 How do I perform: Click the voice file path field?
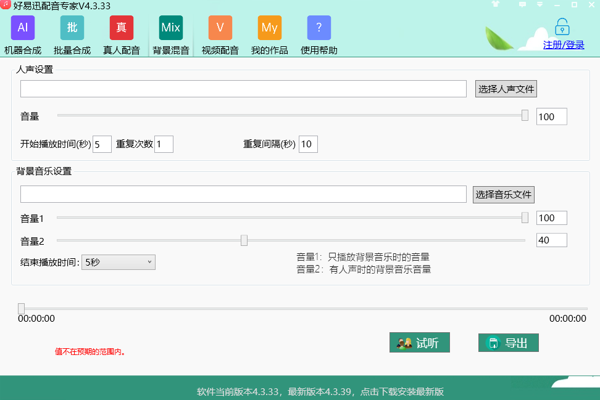[x=243, y=89]
